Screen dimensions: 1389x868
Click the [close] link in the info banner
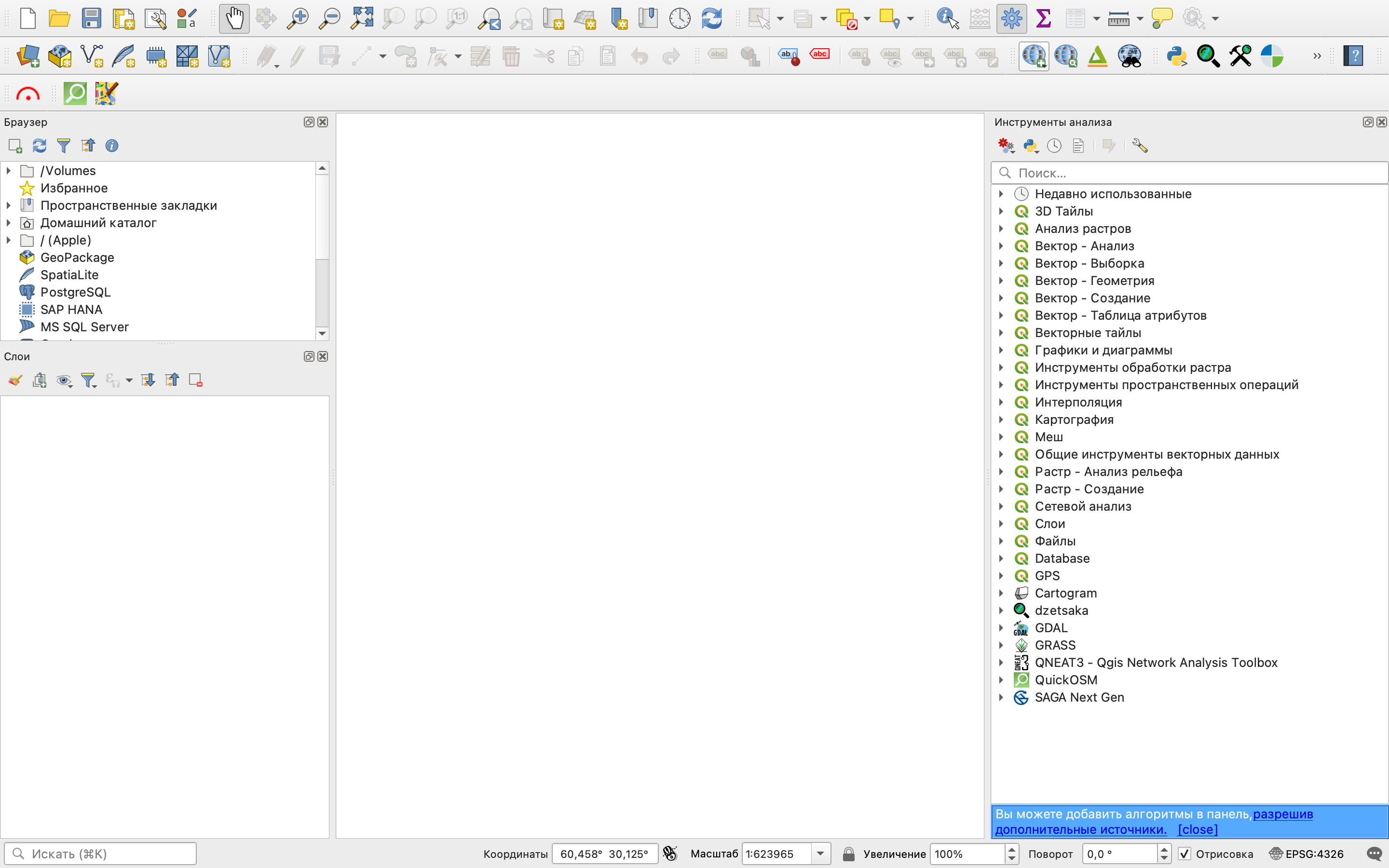click(1198, 829)
